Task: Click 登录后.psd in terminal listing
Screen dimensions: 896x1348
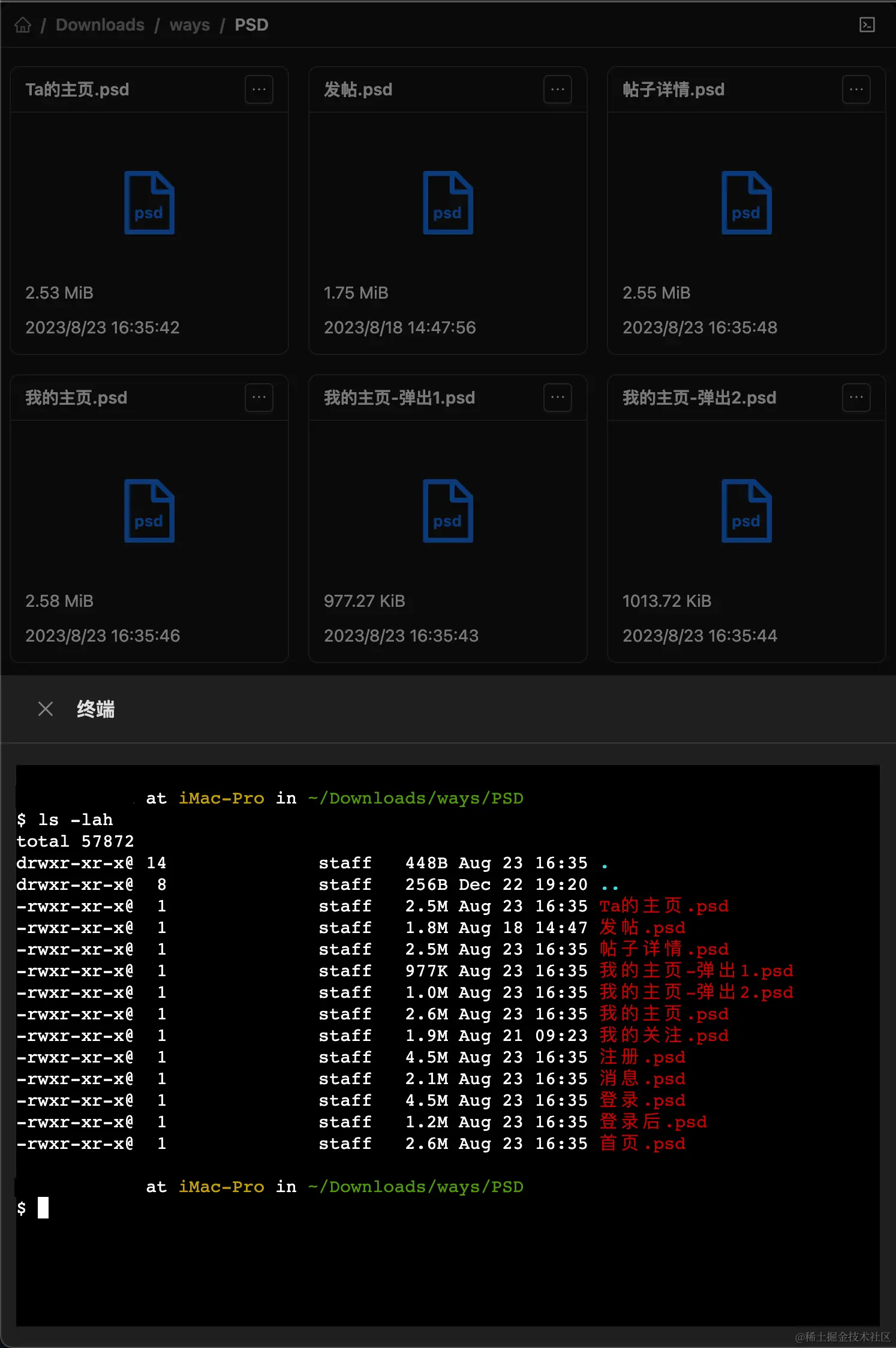Action: click(x=653, y=1122)
